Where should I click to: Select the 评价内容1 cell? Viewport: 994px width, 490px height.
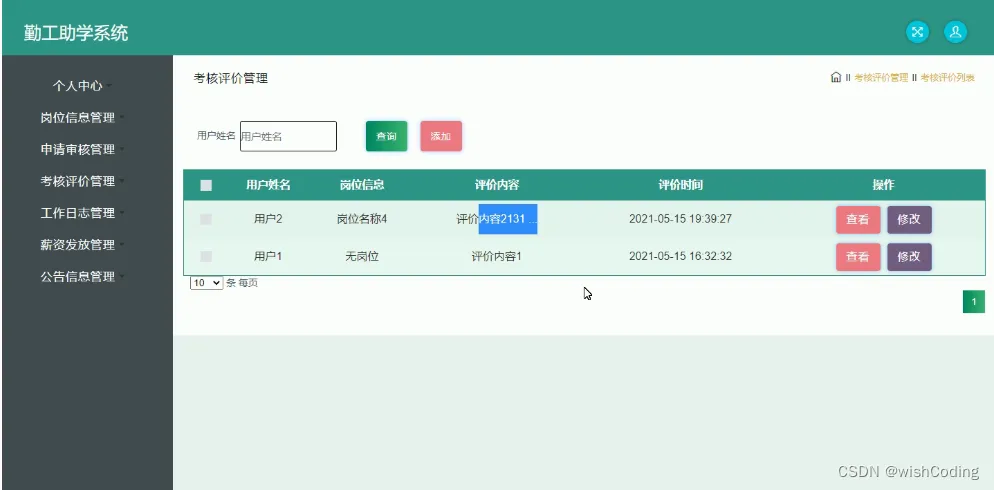pyautogui.click(x=496, y=257)
